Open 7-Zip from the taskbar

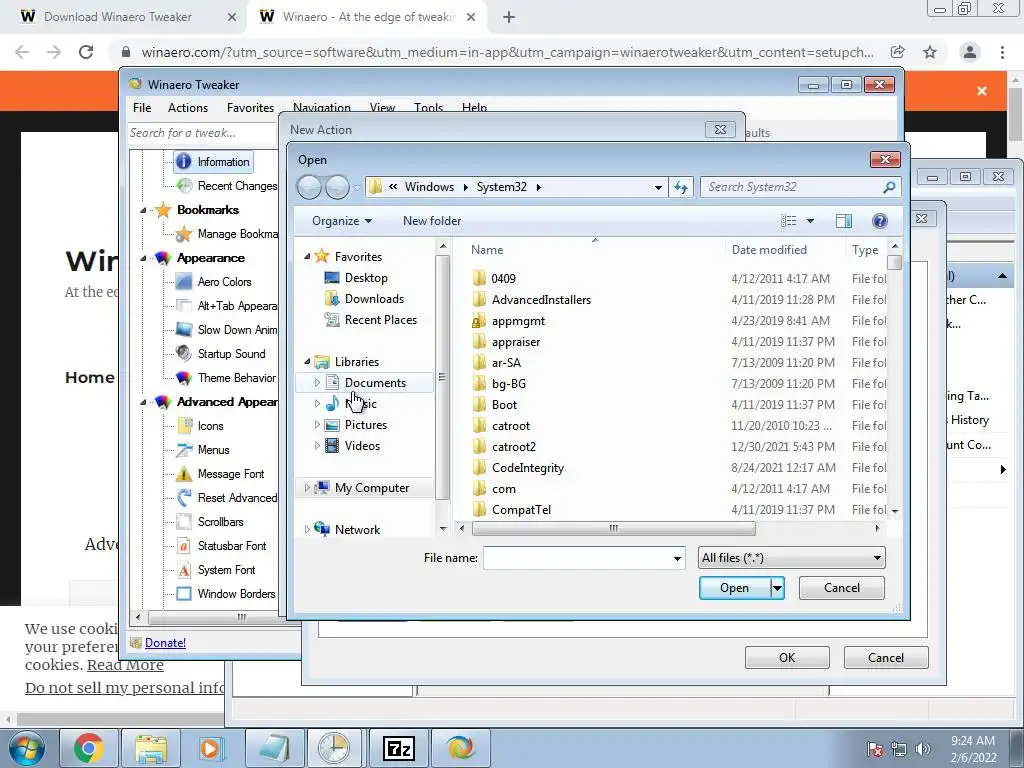pyautogui.click(x=398, y=748)
